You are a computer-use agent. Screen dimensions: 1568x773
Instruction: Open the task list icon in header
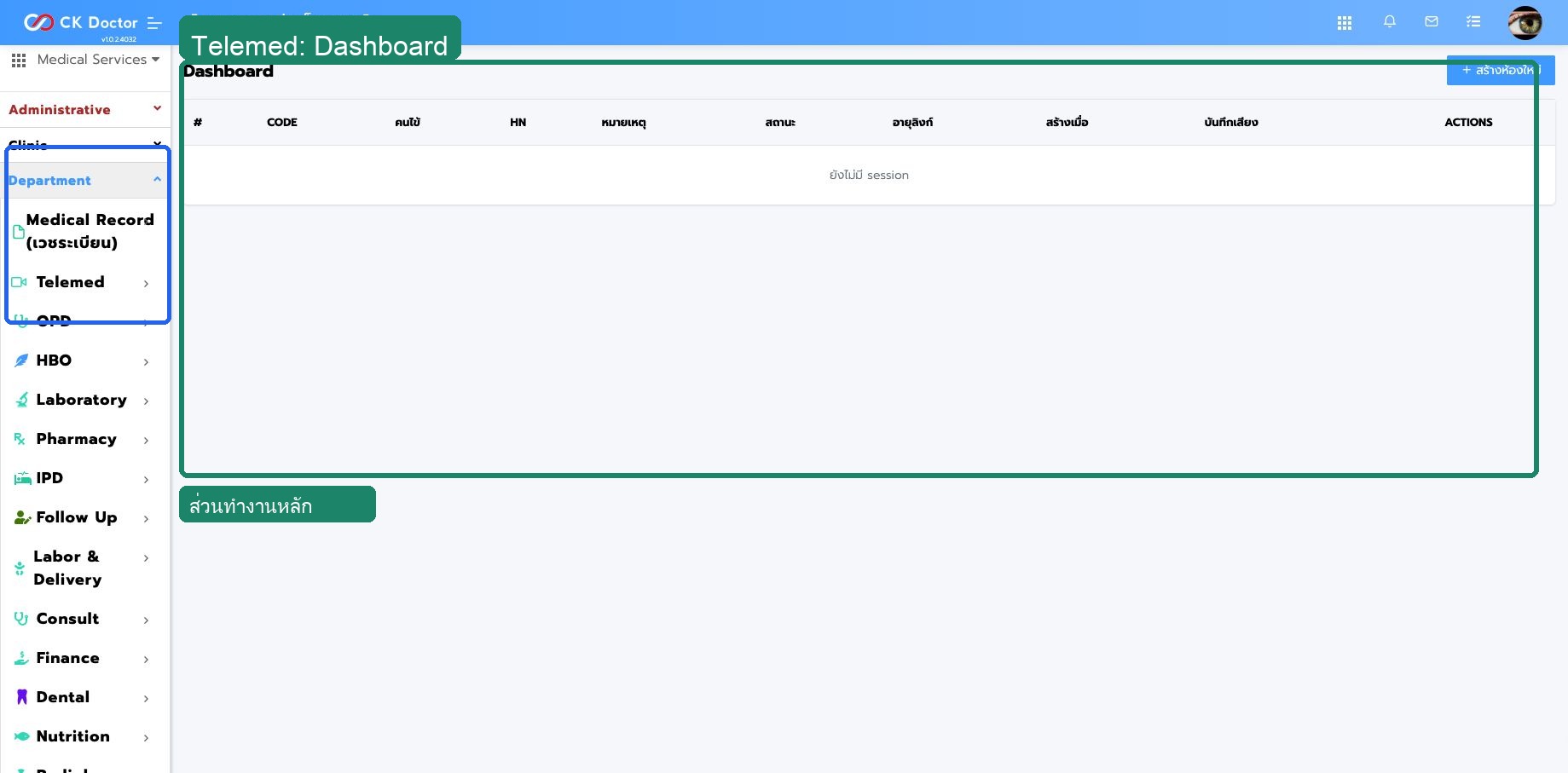(1473, 22)
